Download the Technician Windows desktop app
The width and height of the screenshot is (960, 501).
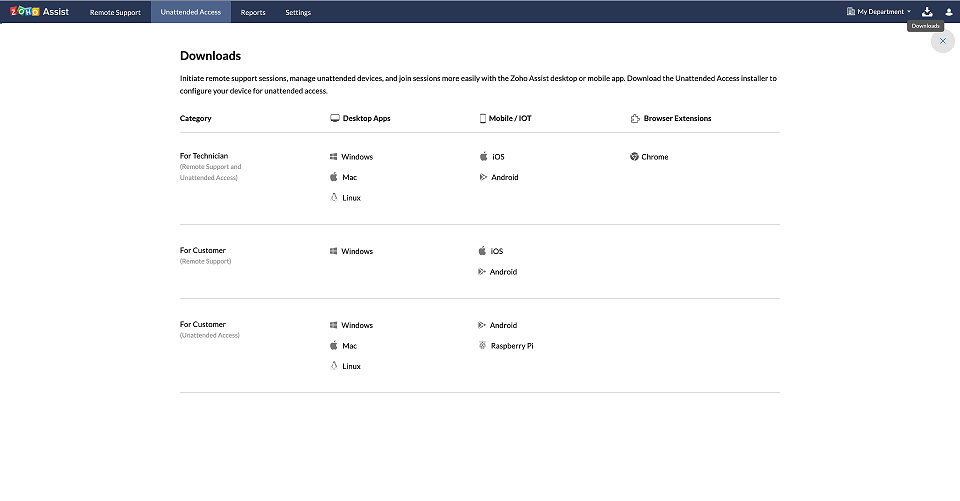[356, 157]
